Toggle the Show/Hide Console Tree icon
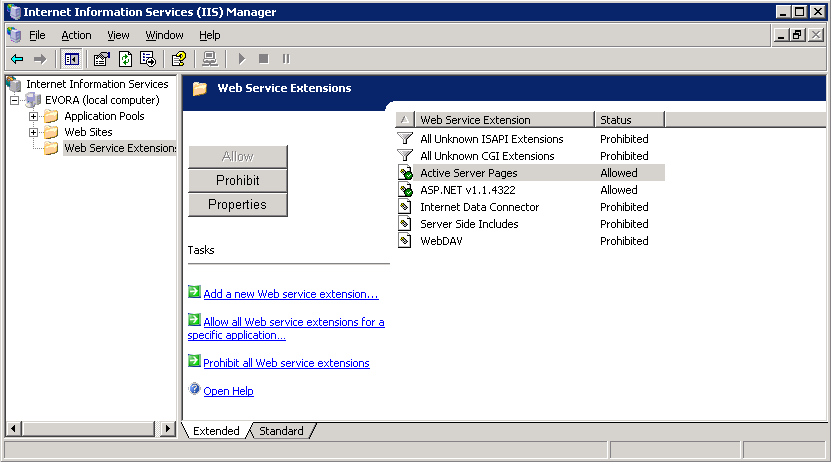Screen dimensions: 831x462 click(71, 59)
